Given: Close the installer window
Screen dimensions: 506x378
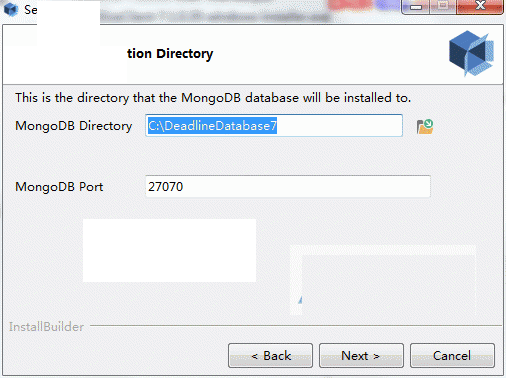Looking at the screenshot, I should pyautogui.click(x=480, y=7).
